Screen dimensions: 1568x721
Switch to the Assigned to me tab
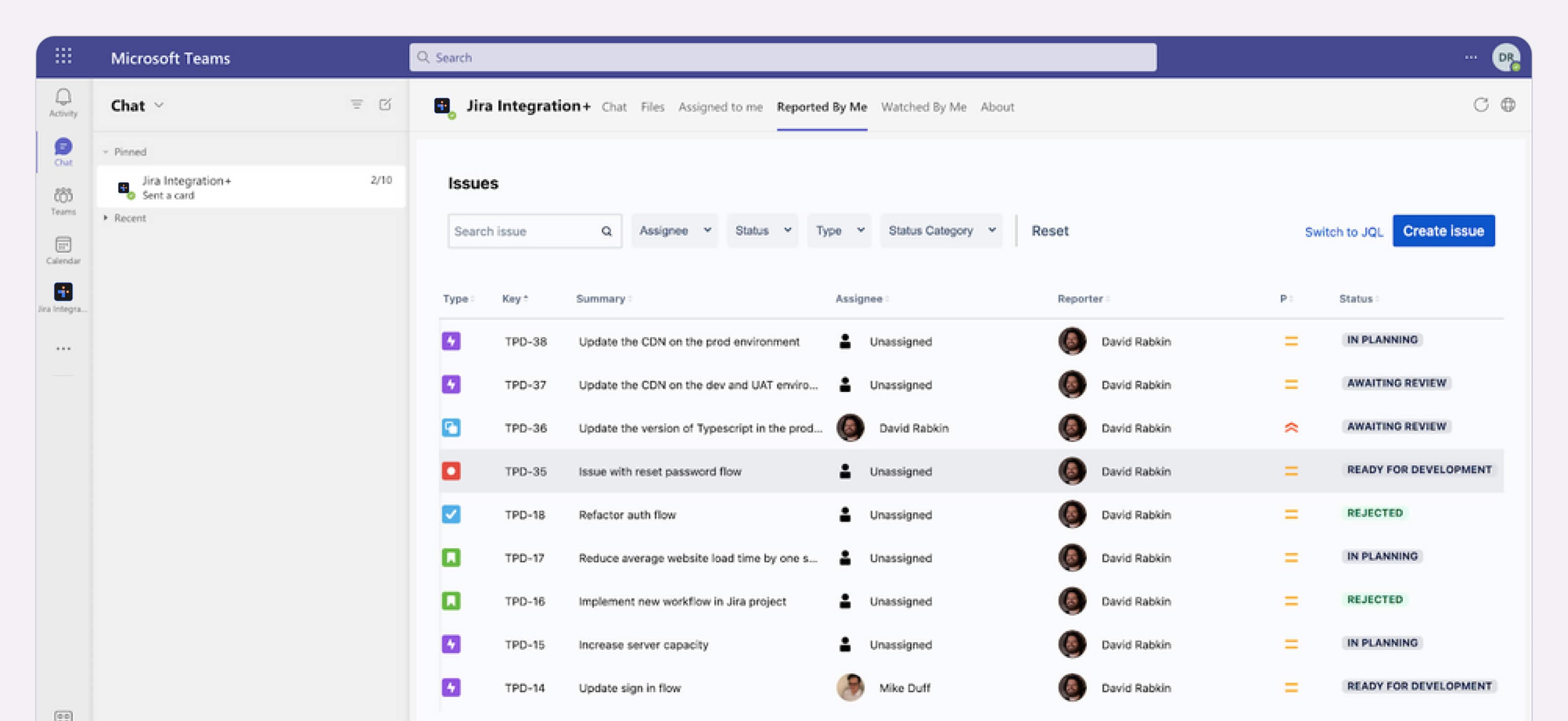[720, 107]
